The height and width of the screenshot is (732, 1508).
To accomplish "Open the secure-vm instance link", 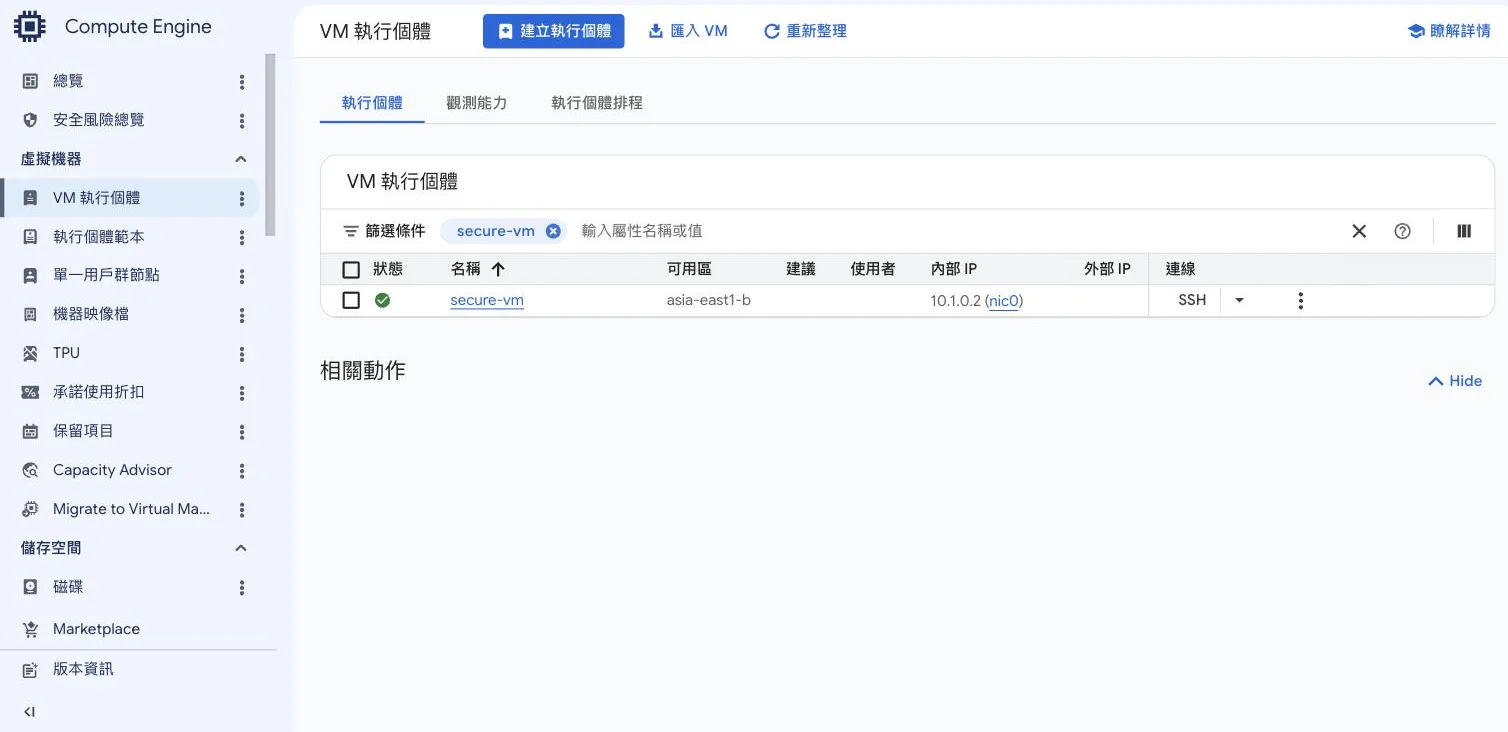I will (x=487, y=300).
